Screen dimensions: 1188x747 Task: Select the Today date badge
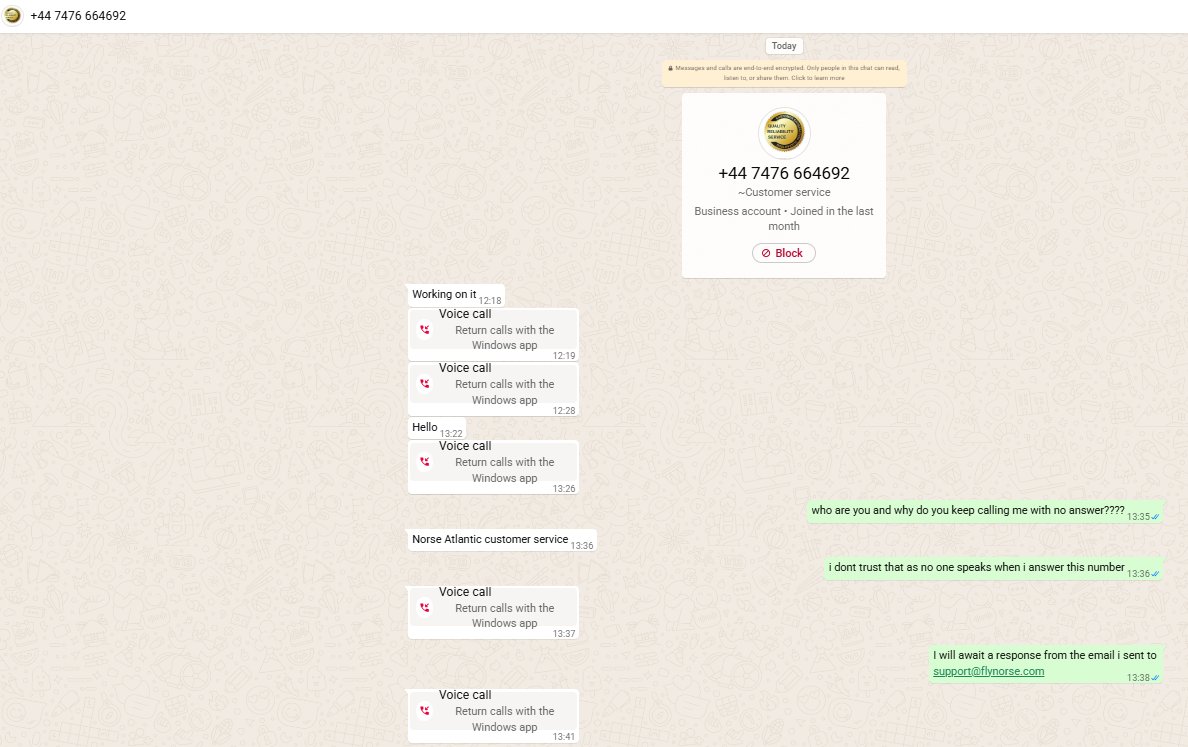783,46
